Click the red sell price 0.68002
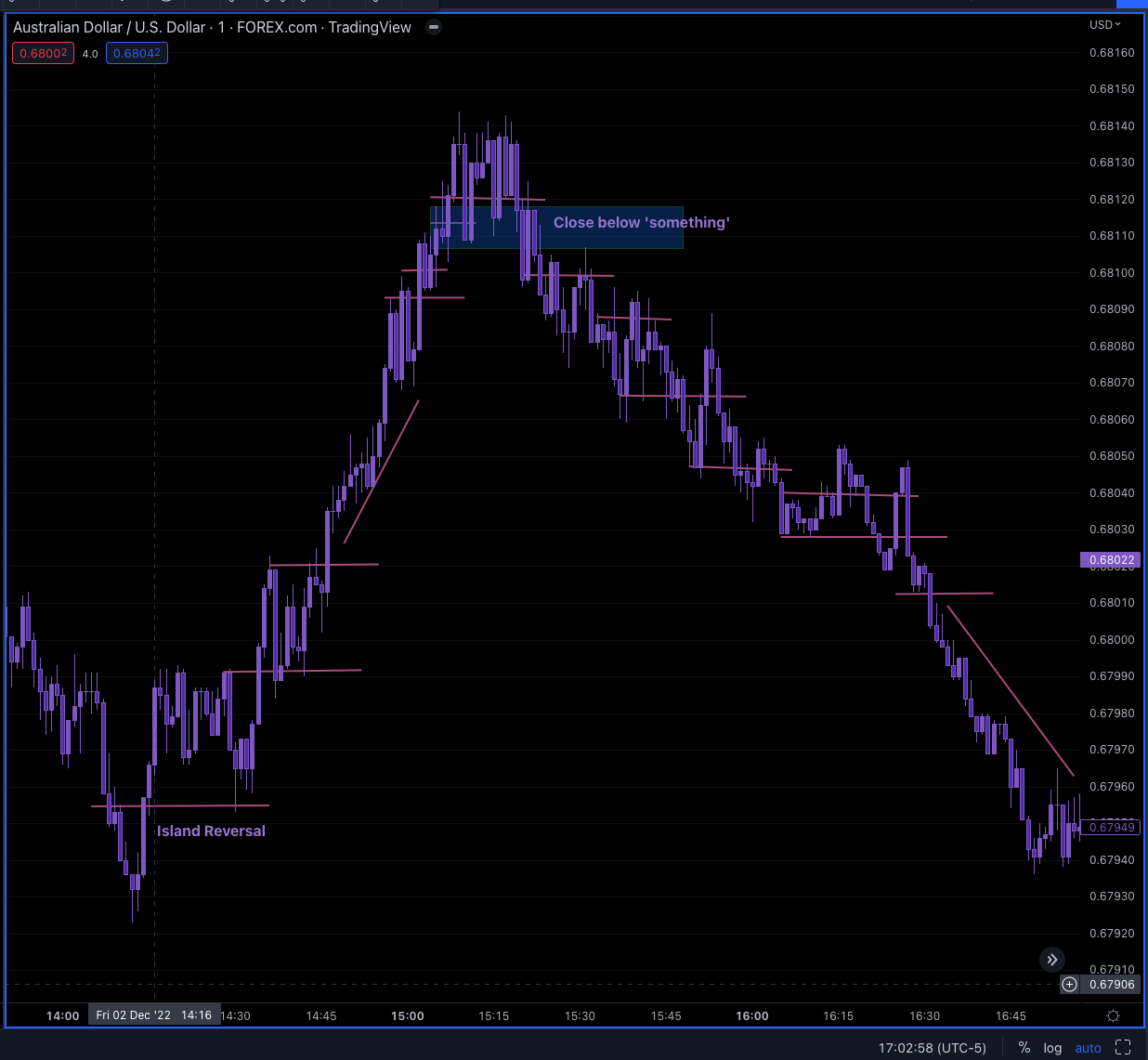Image resolution: width=1148 pixels, height=1060 pixels. [x=43, y=53]
